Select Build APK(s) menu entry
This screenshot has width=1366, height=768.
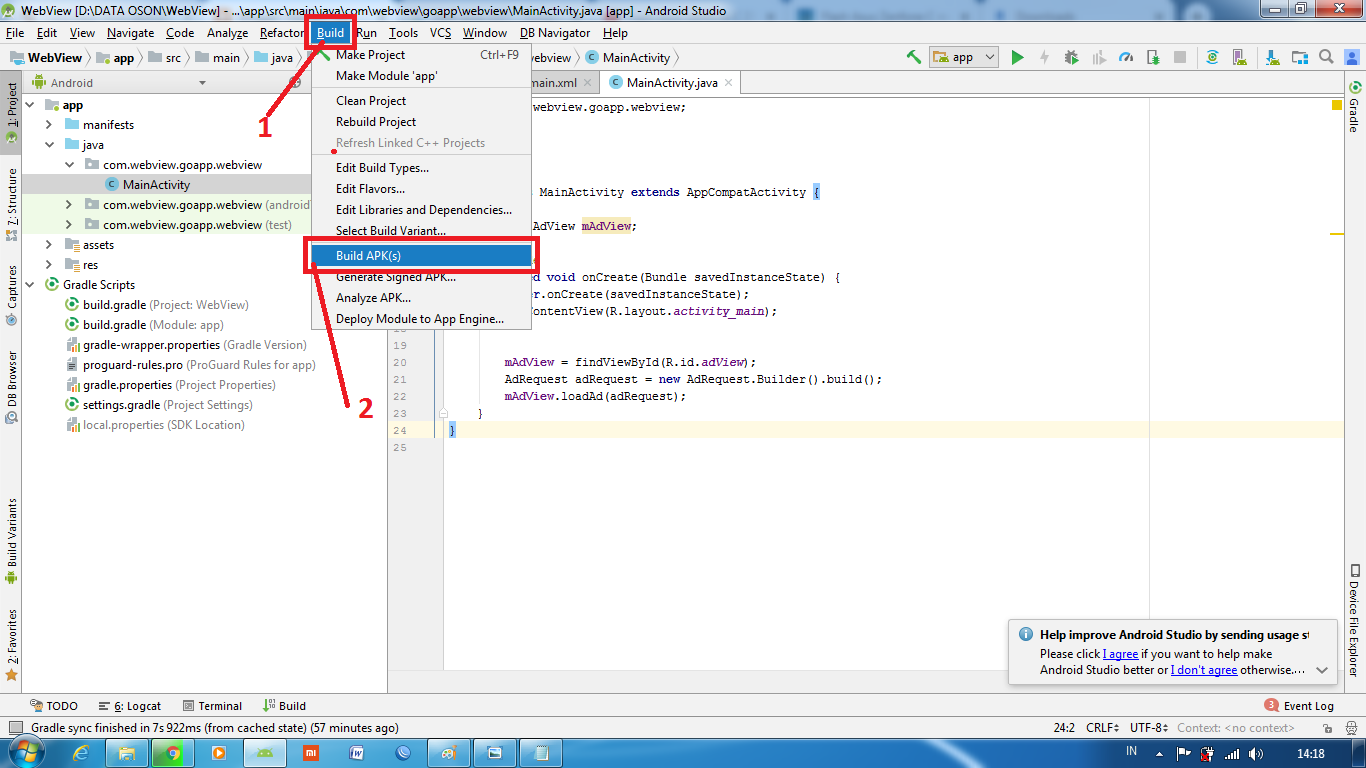(x=420, y=256)
